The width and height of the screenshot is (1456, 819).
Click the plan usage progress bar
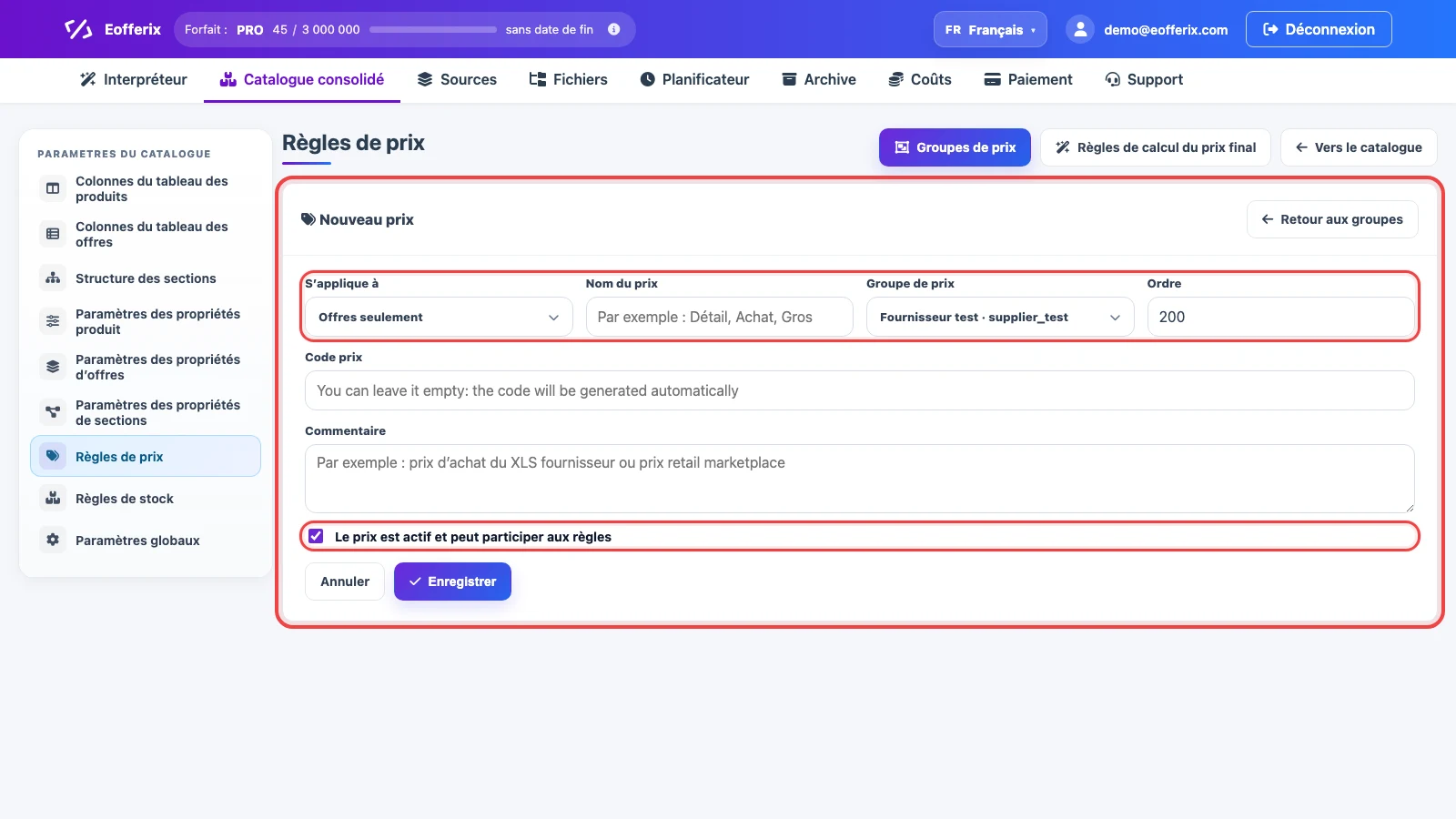[433, 29]
